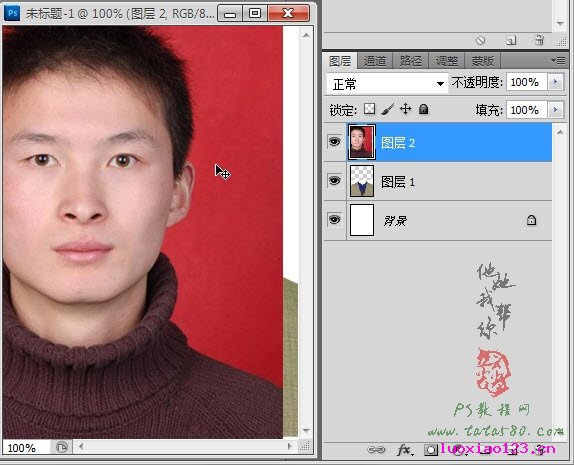Click the create new item icon in upper panel

tap(511, 40)
